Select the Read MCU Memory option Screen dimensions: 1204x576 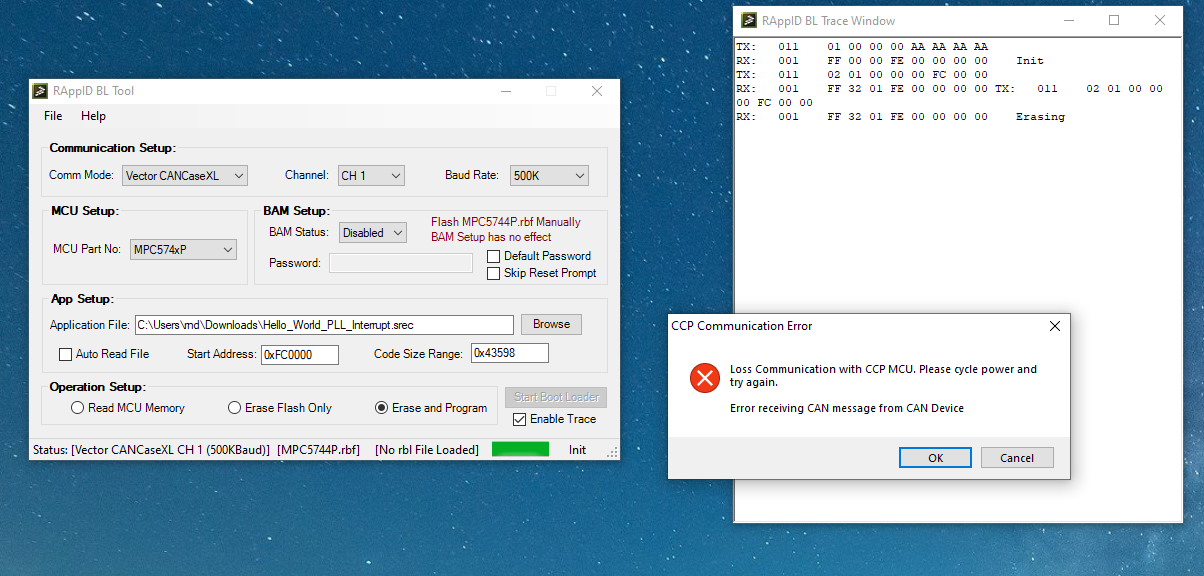77,406
